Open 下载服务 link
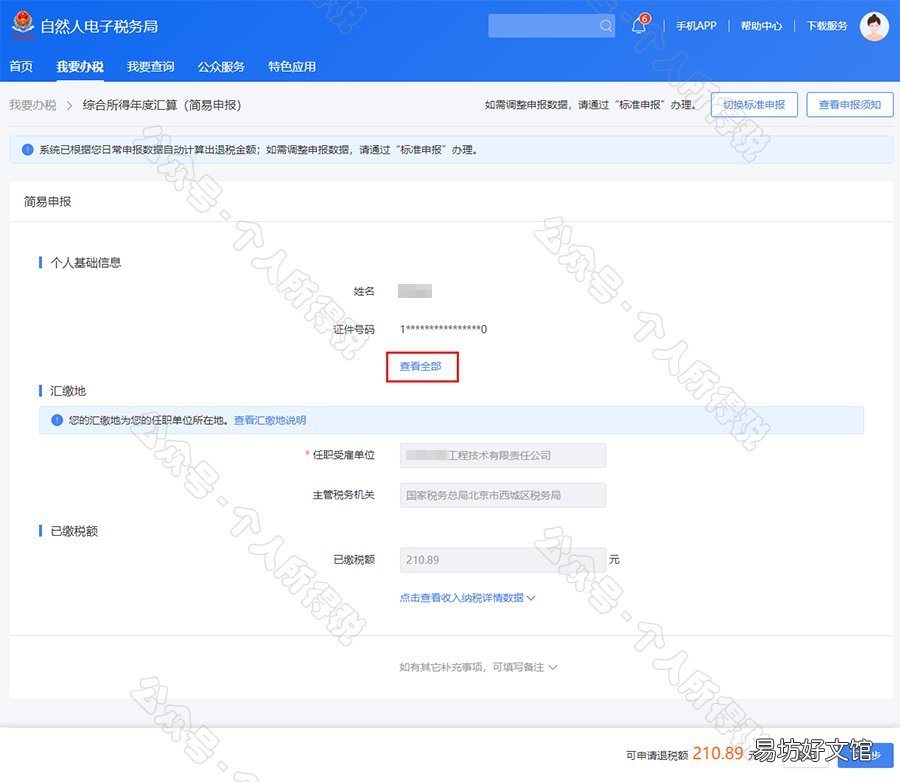The image size is (900, 782). click(827, 26)
